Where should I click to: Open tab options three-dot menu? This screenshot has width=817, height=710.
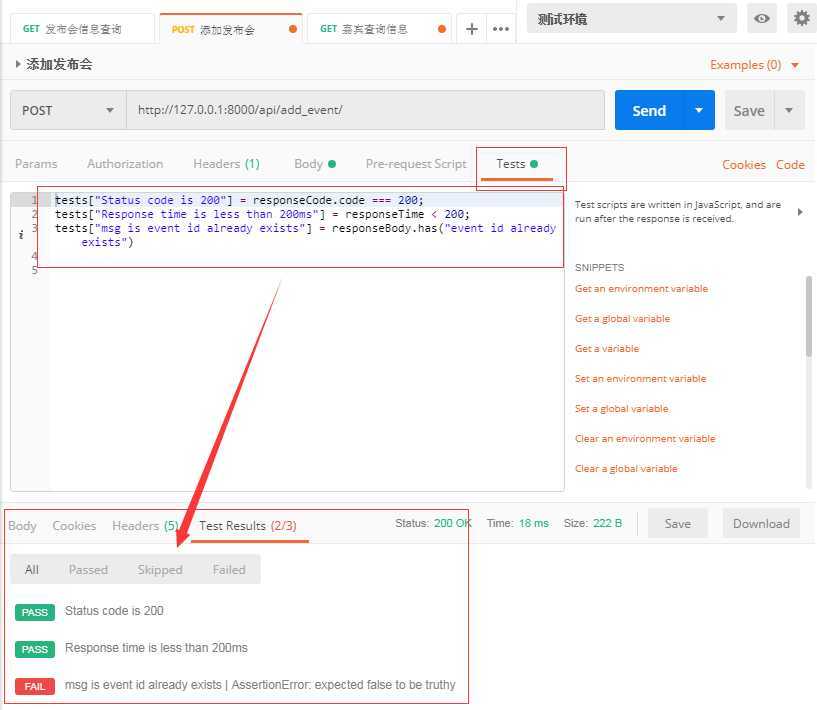(501, 29)
